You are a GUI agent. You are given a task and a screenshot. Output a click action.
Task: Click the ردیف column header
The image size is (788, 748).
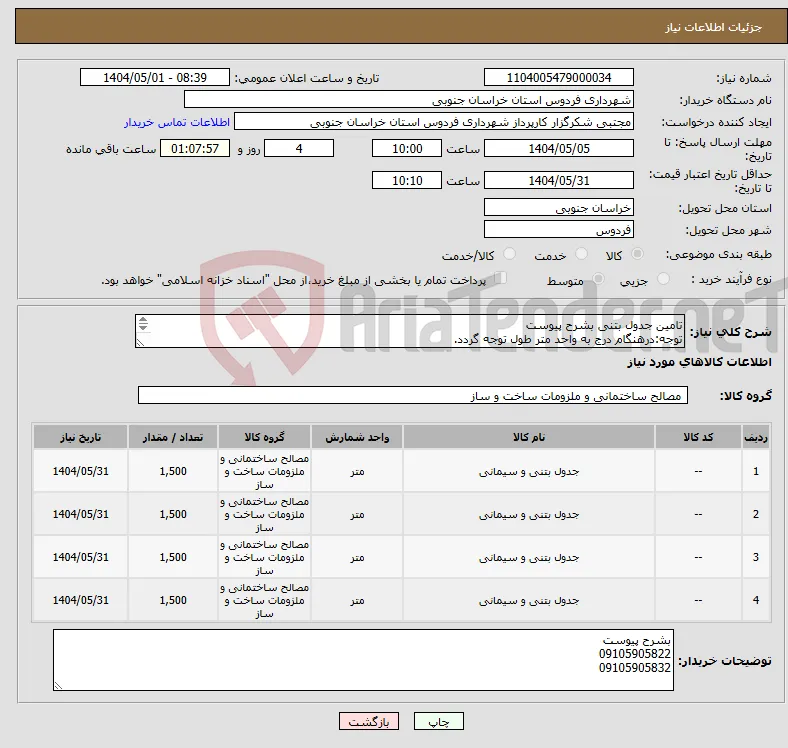(x=755, y=437)
